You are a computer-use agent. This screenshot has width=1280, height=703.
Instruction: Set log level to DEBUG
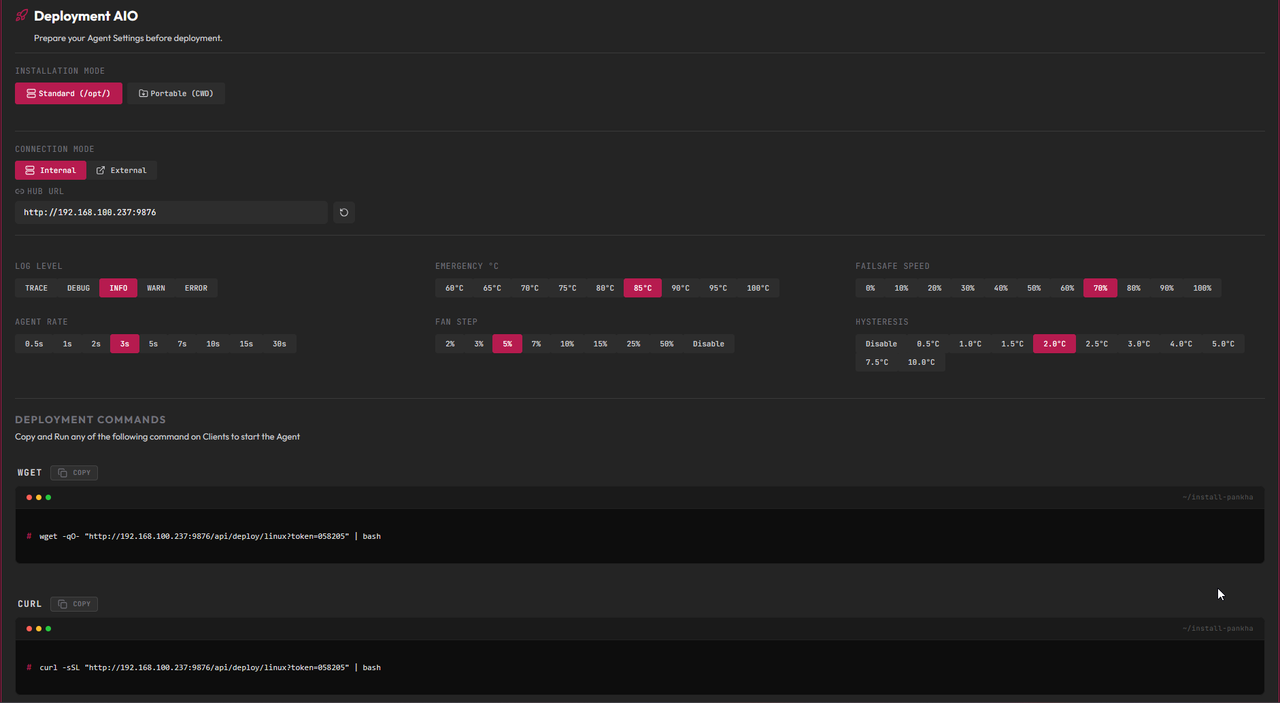78,288
